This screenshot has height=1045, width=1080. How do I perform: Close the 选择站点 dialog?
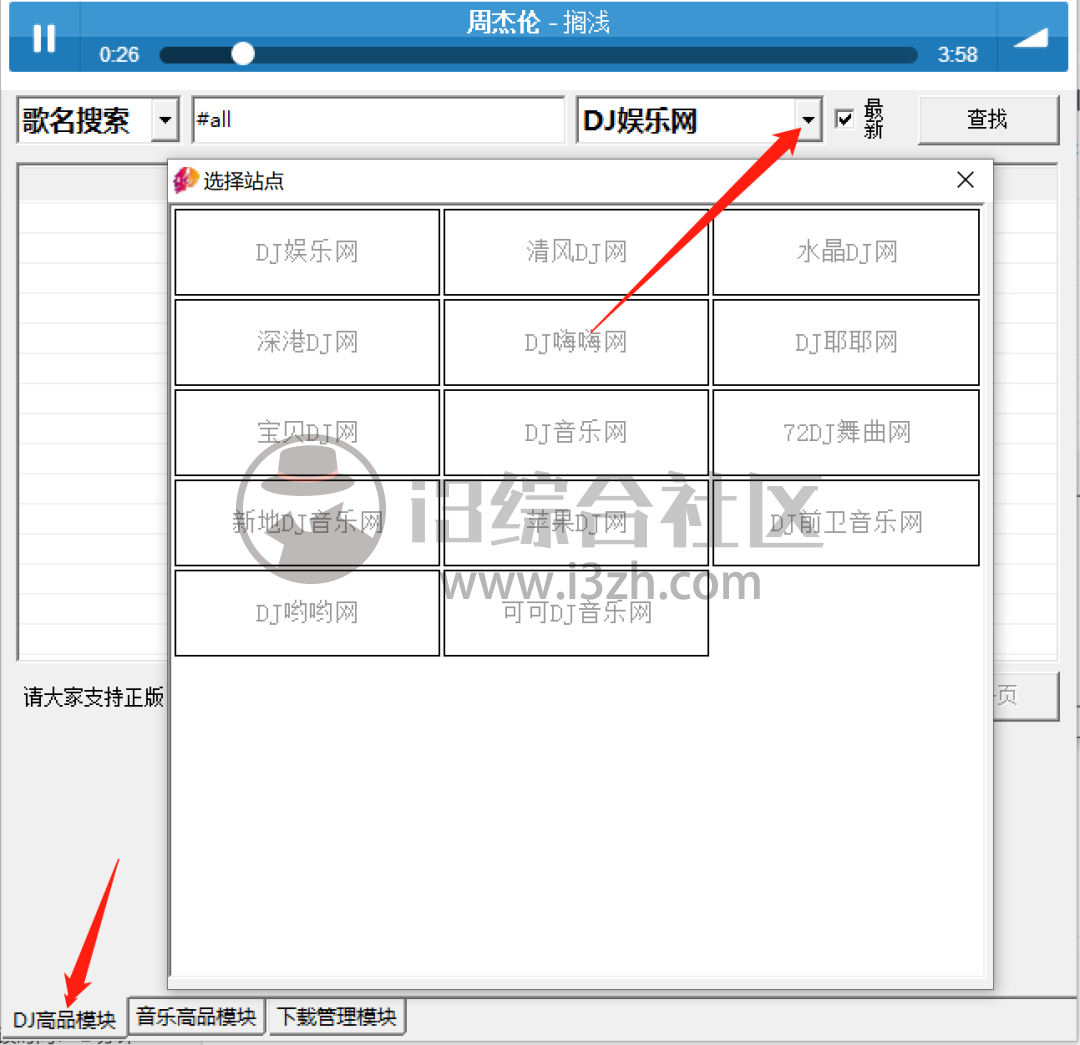pos(965,180)
